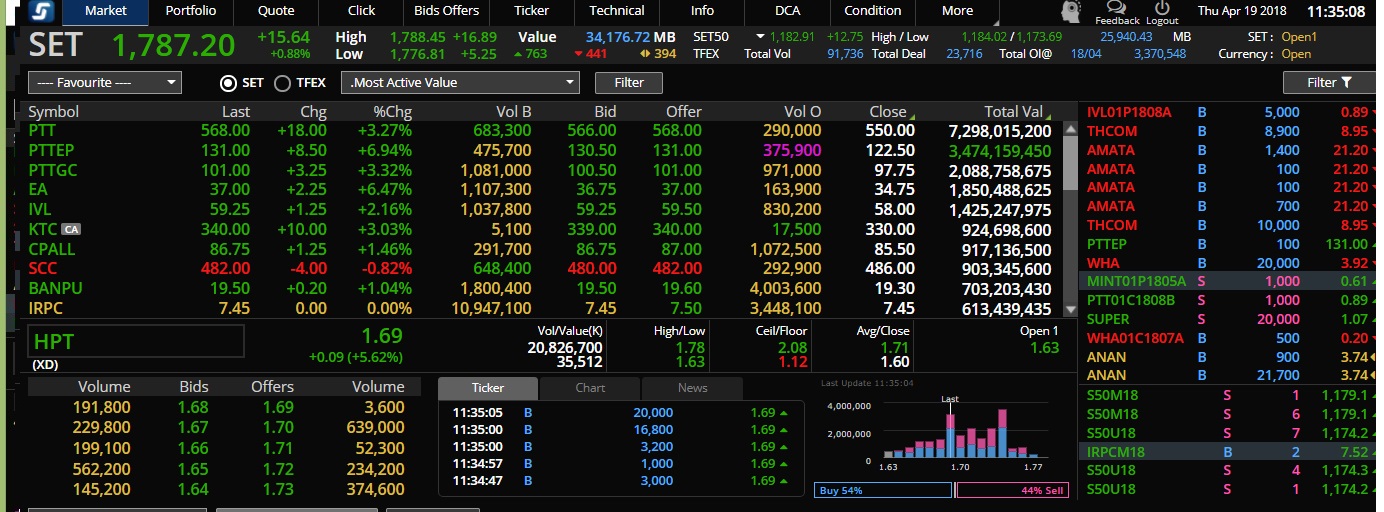Open the Favourite dropdown list
The width and height of the screenshot is (1384, 512).
pos(104,83)
